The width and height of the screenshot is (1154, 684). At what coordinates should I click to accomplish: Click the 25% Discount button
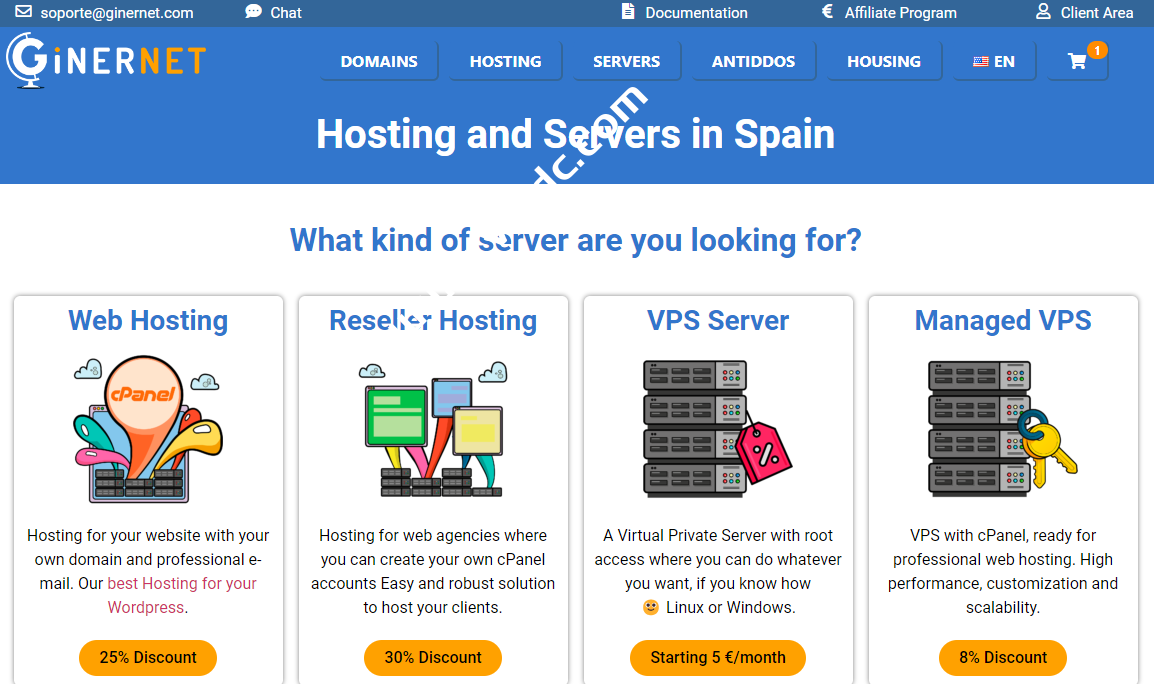148,657
